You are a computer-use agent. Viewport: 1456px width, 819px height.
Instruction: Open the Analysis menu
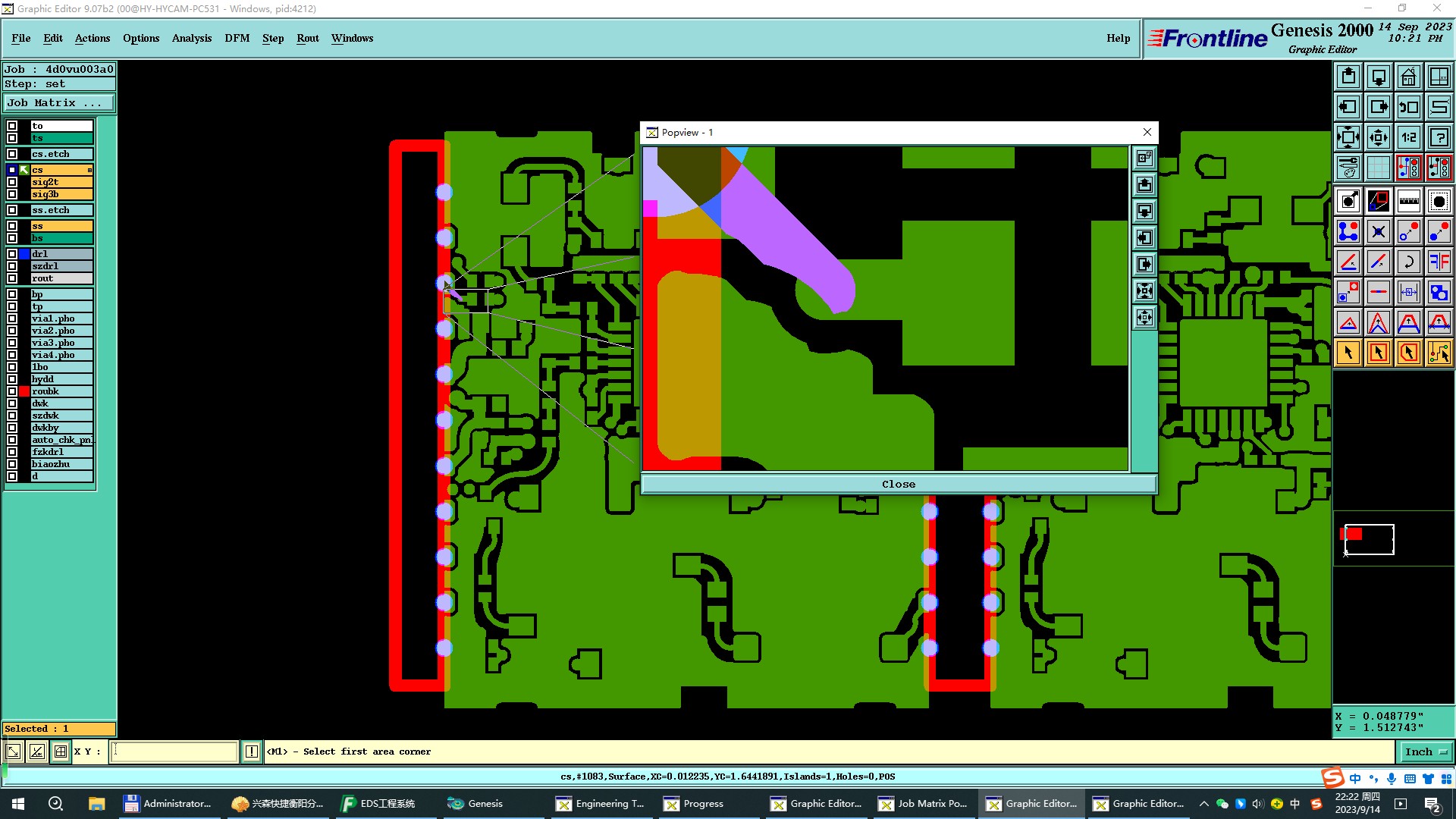click(191, 38)
